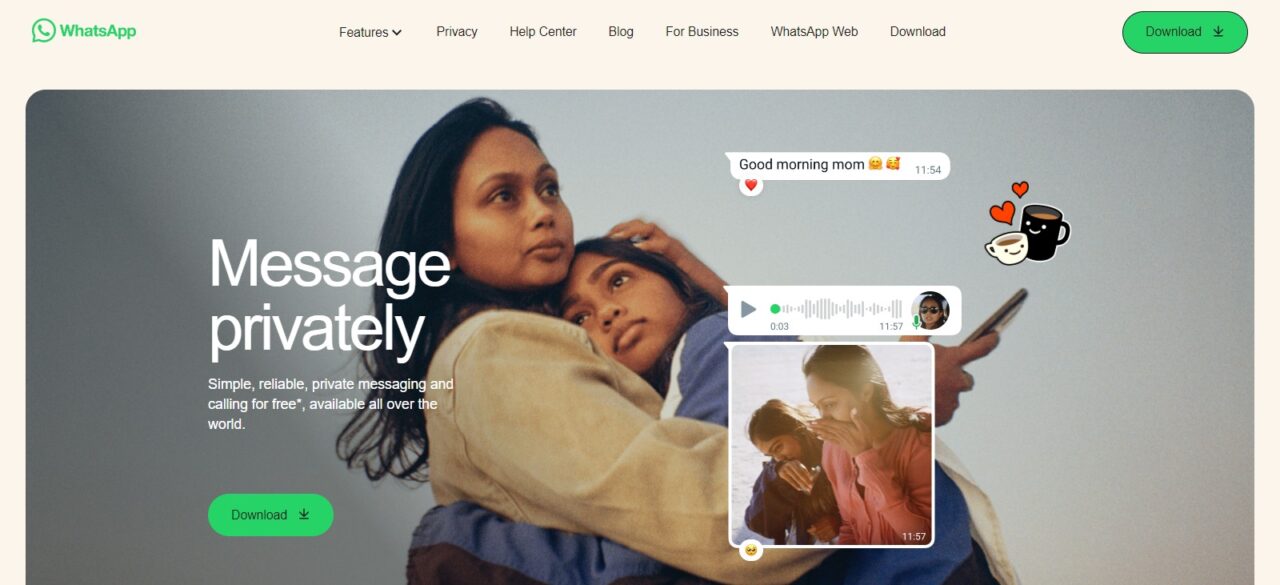
Task: Click the green microphone icon on voice message
Action: [916, 322]
